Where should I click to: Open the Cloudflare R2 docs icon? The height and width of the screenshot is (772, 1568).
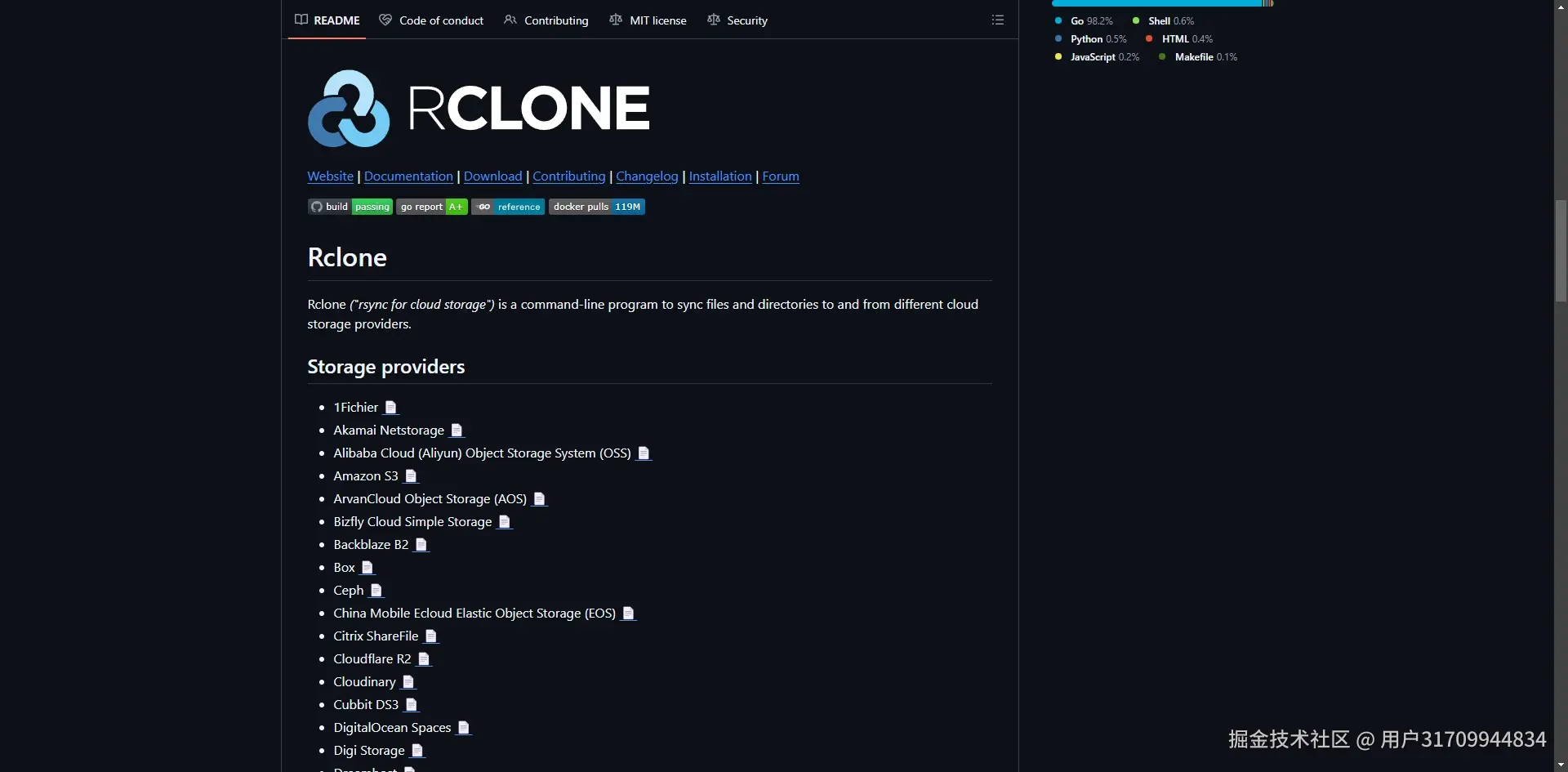[424, 659]
